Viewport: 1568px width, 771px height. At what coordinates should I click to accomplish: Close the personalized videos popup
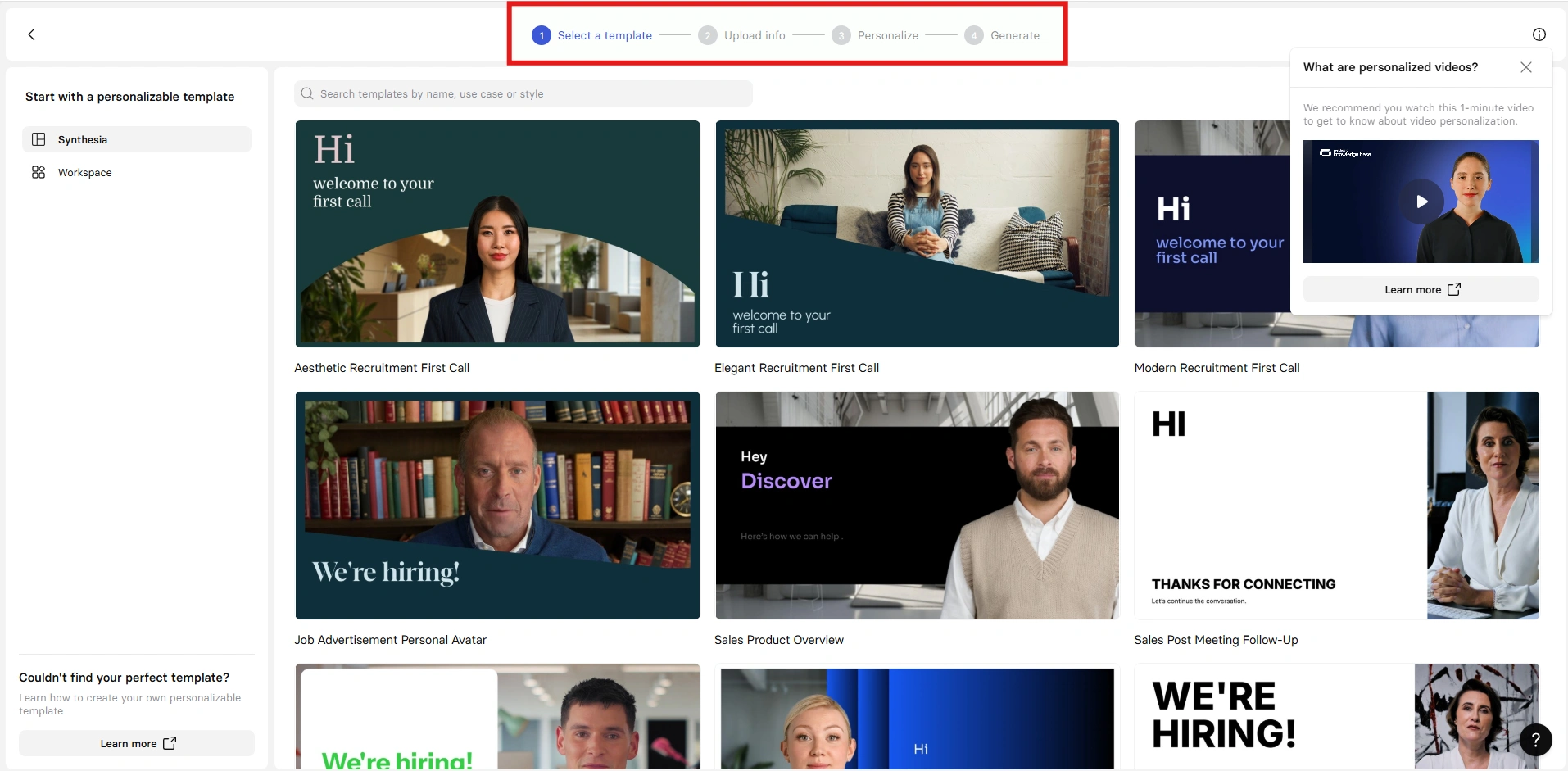point(1525,67)
